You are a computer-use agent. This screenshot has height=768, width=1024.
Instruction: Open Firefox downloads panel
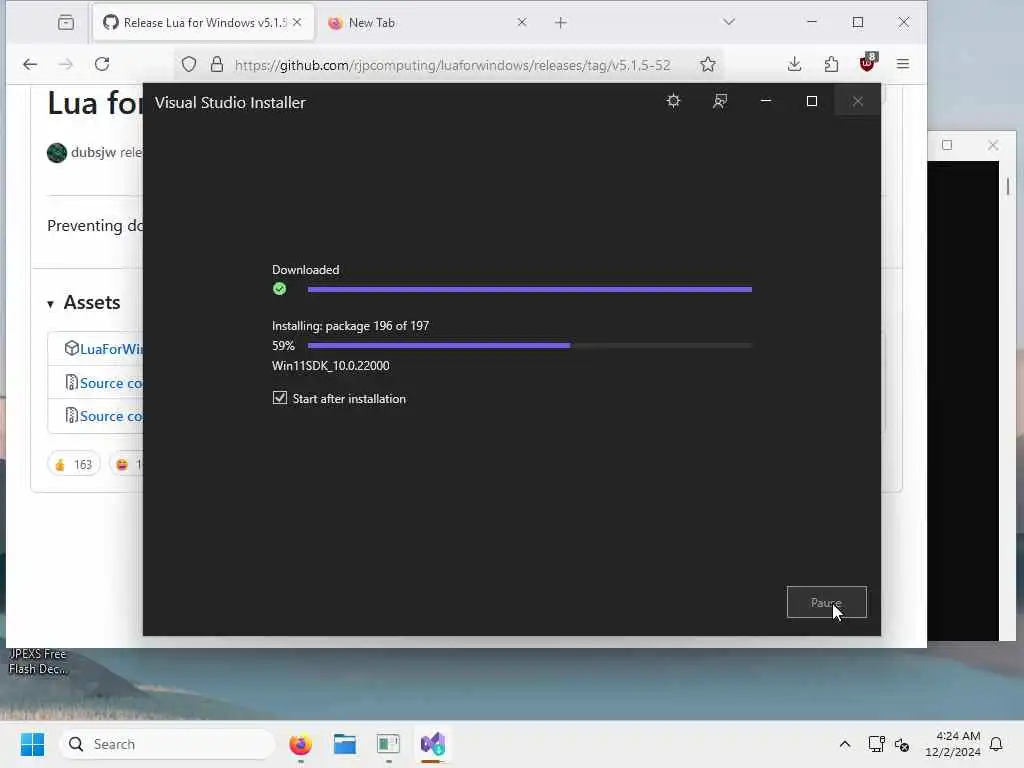[x=794, y=64]
